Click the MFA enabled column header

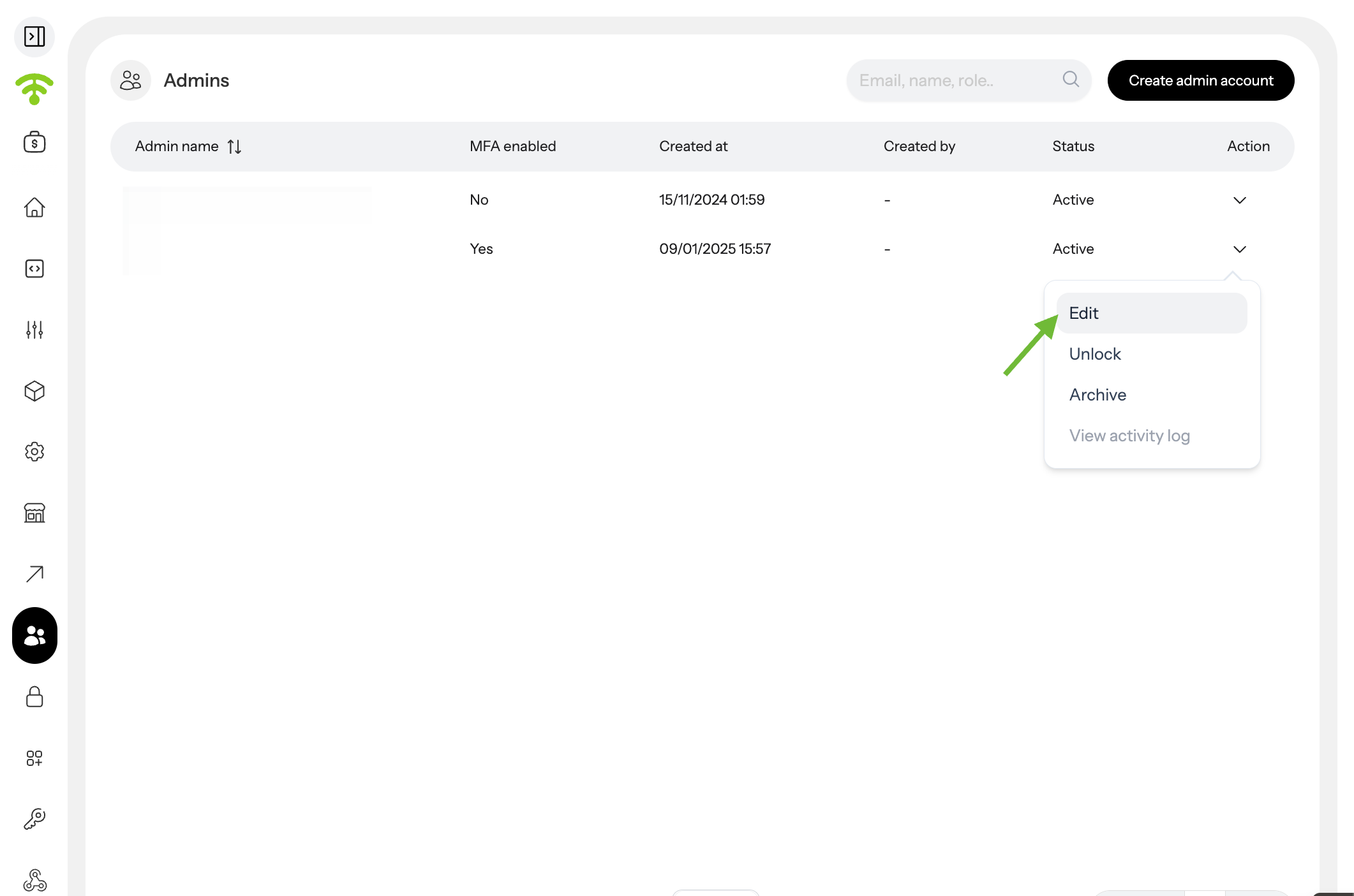(x=512, y=146)
